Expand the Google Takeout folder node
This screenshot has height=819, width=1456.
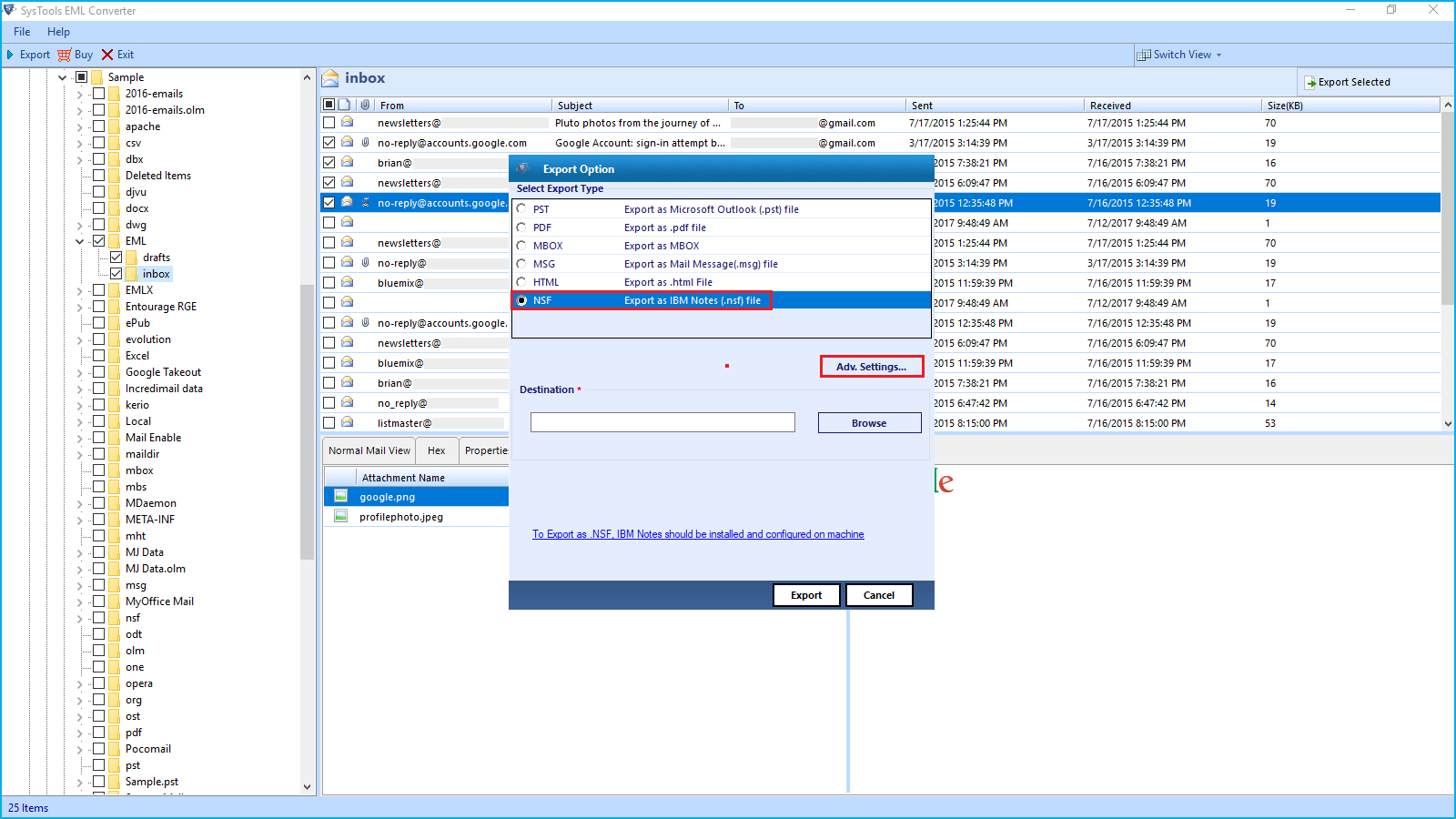pyautogui.click(x=80, y=373)
